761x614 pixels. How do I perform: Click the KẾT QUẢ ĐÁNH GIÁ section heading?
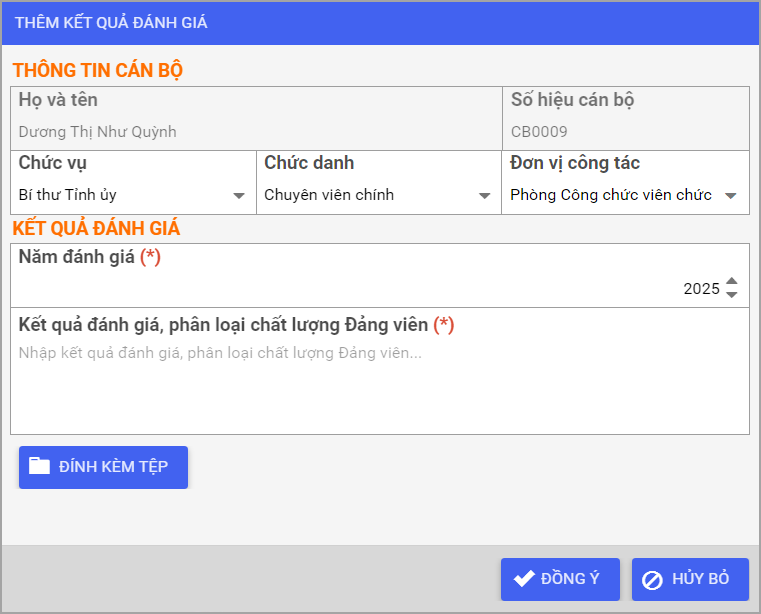click(x=96, y=228)
